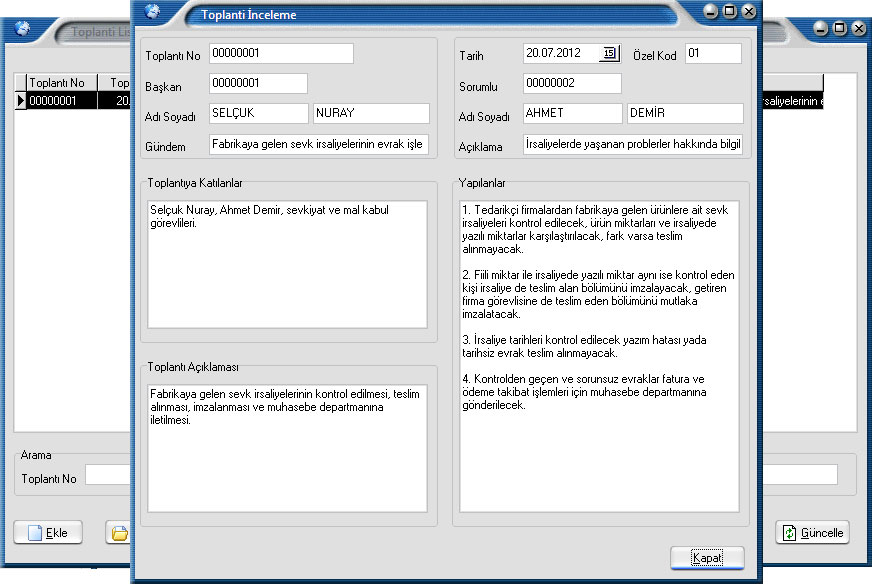
Task: Click the Tarih date field
Action: click(x=561, y=53)
